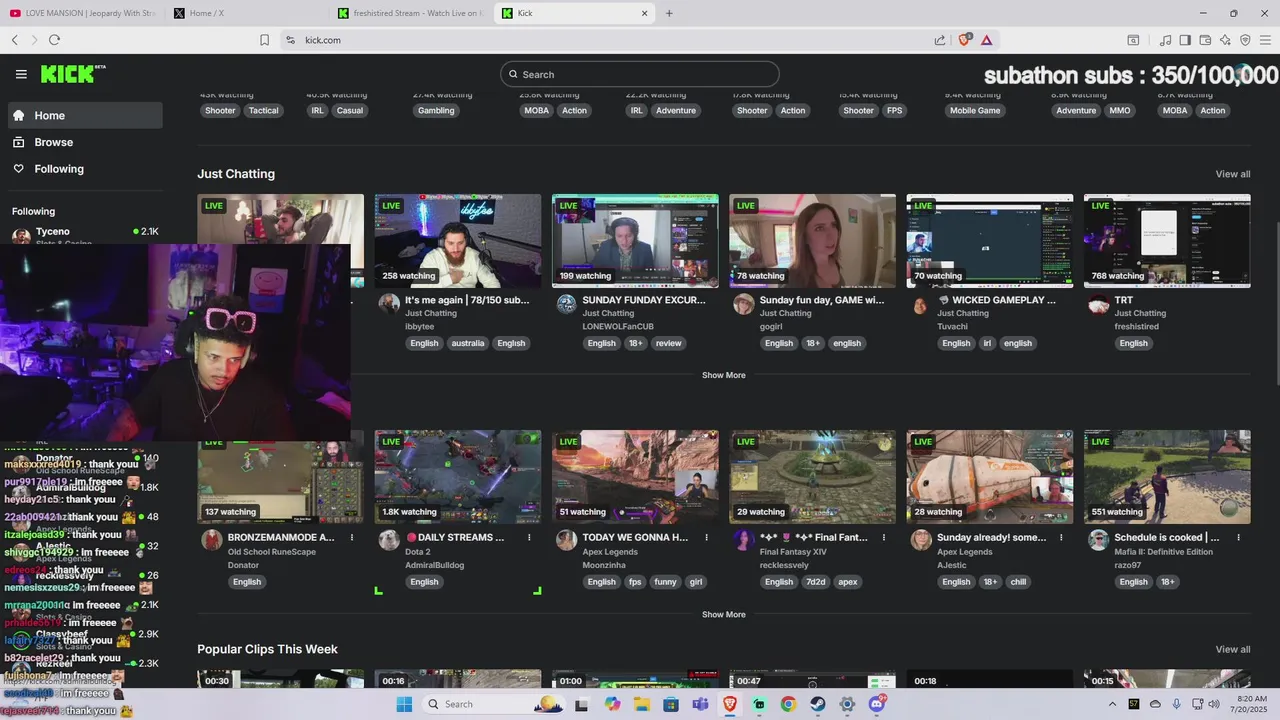
Task: Switch to Home / X tab
Action: click(245, 13)
